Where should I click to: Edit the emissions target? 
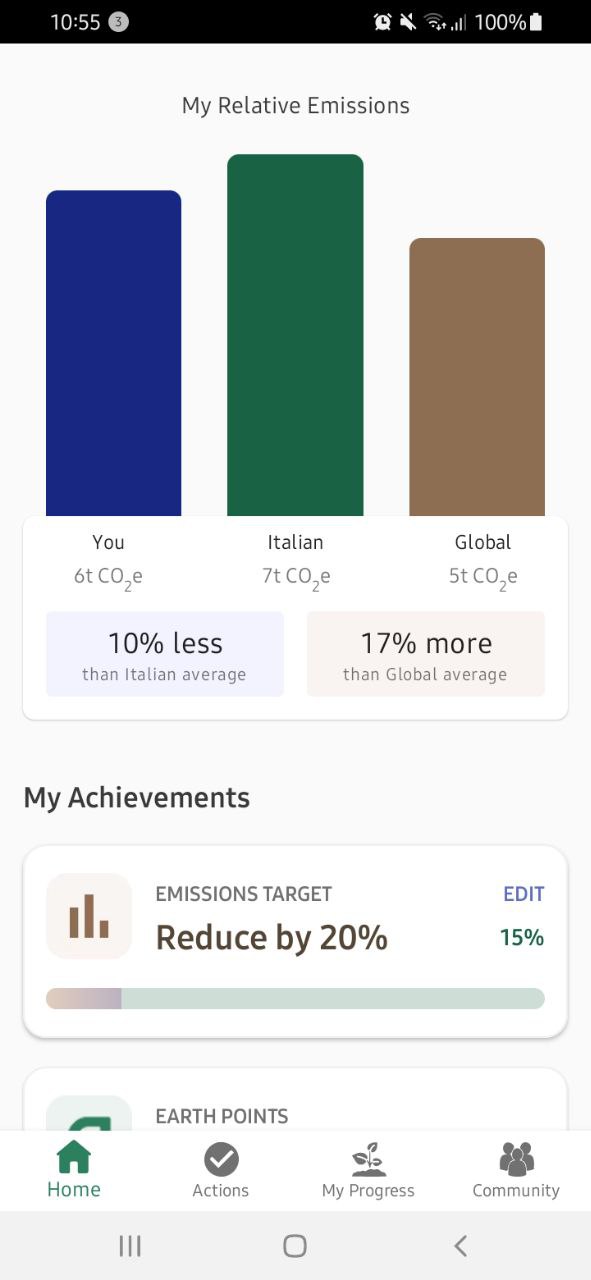pyautogui.click(x=523, y=894)
